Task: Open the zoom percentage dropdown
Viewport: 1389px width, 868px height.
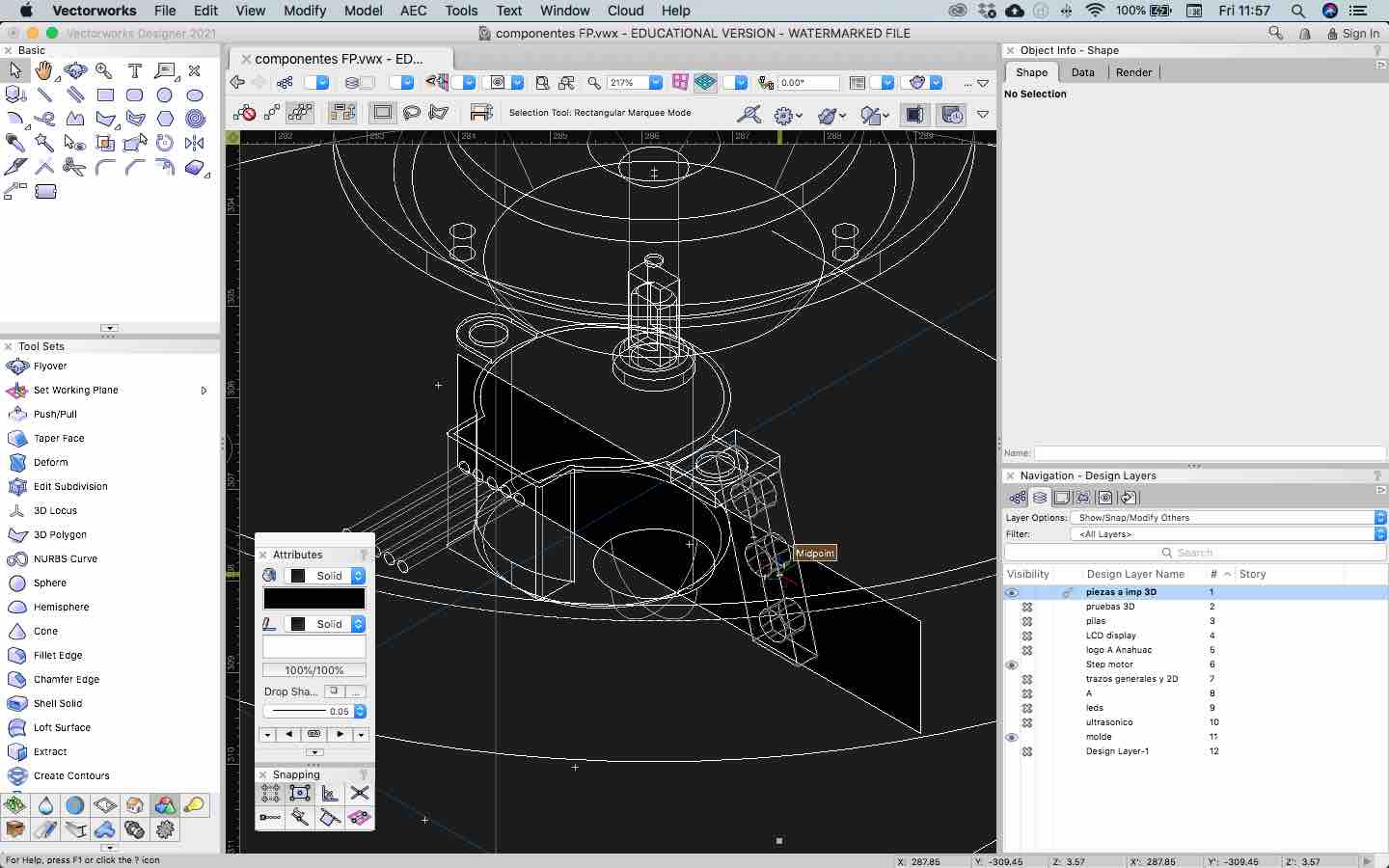Action: tap(656, 83)
